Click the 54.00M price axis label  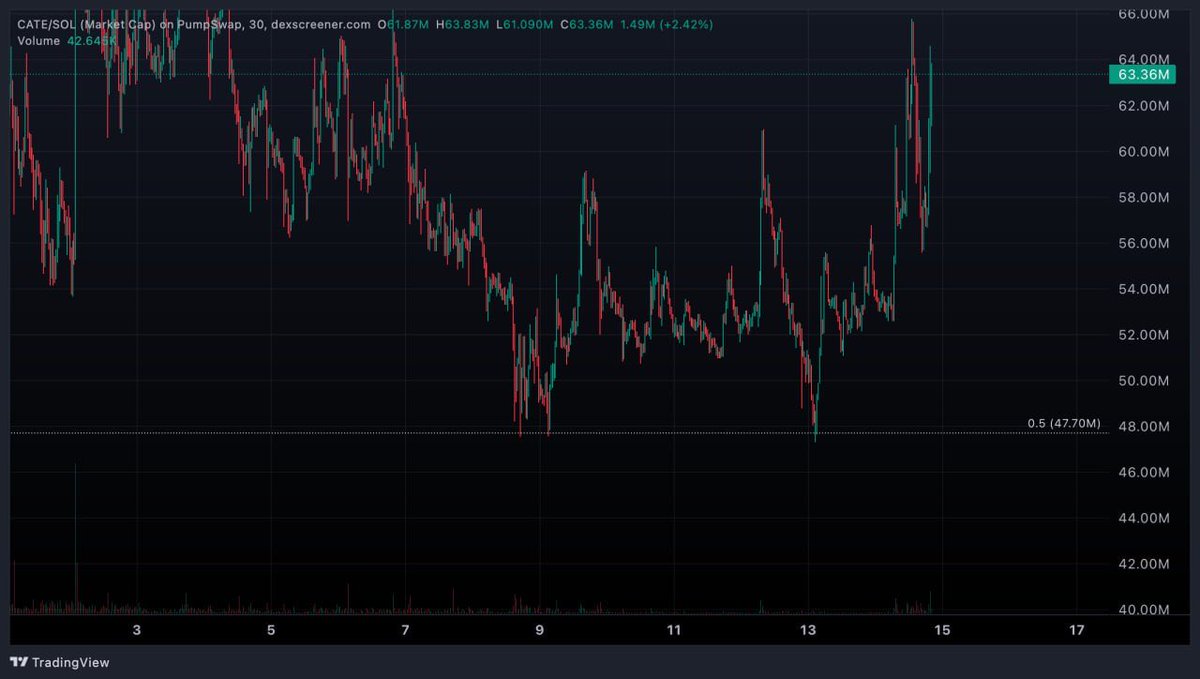[1144, 289]
